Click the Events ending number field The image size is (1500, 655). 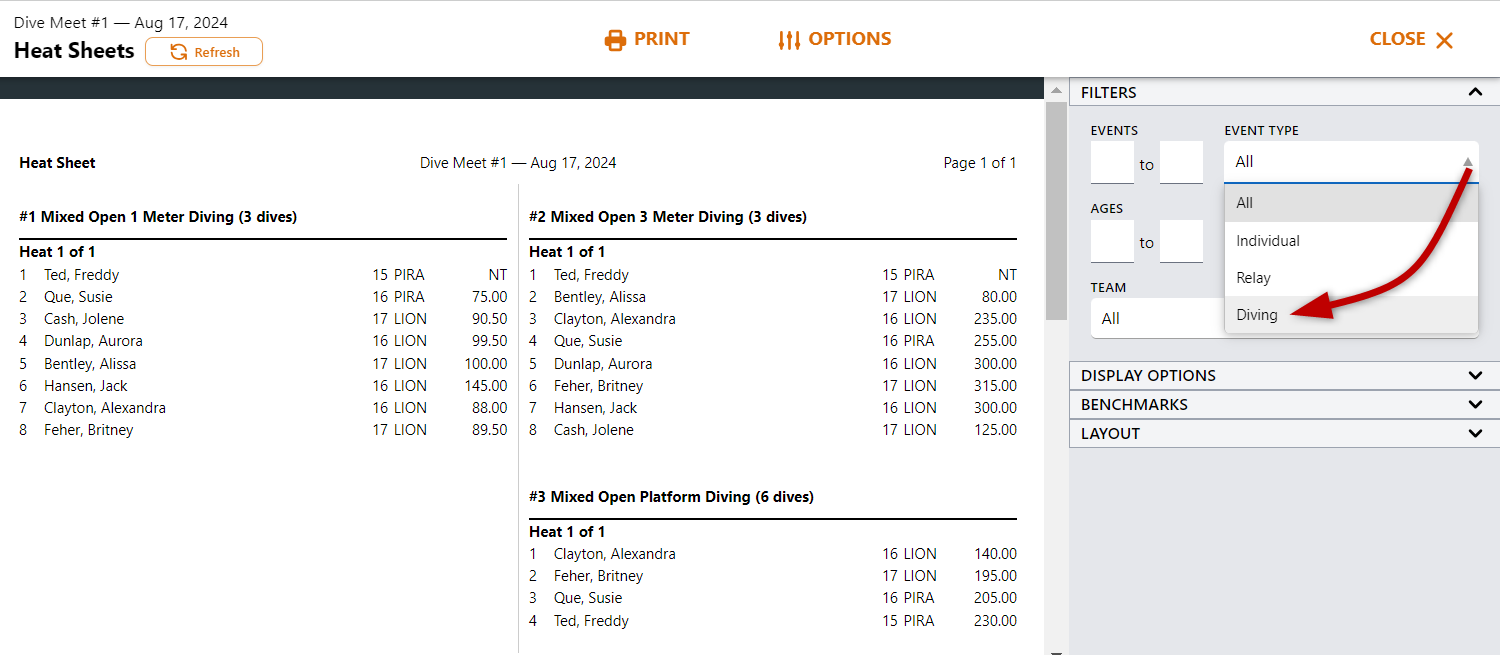point(1181,163)
